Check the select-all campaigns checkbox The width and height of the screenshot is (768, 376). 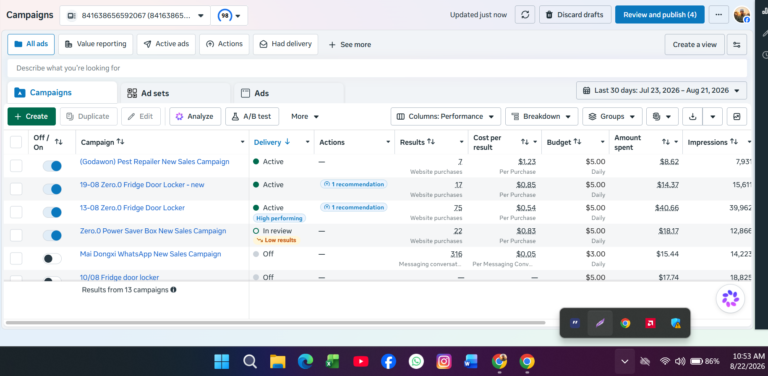16,142
